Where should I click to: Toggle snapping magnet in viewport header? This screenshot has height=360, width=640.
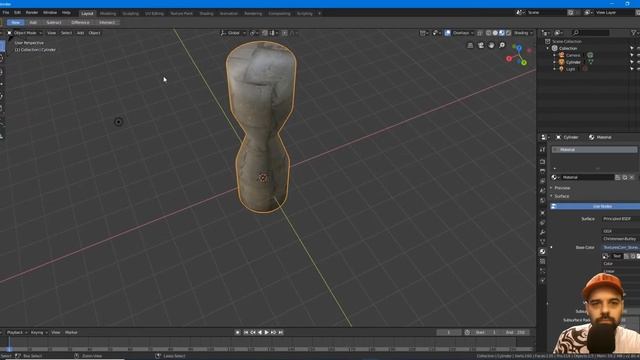(265, 33)
